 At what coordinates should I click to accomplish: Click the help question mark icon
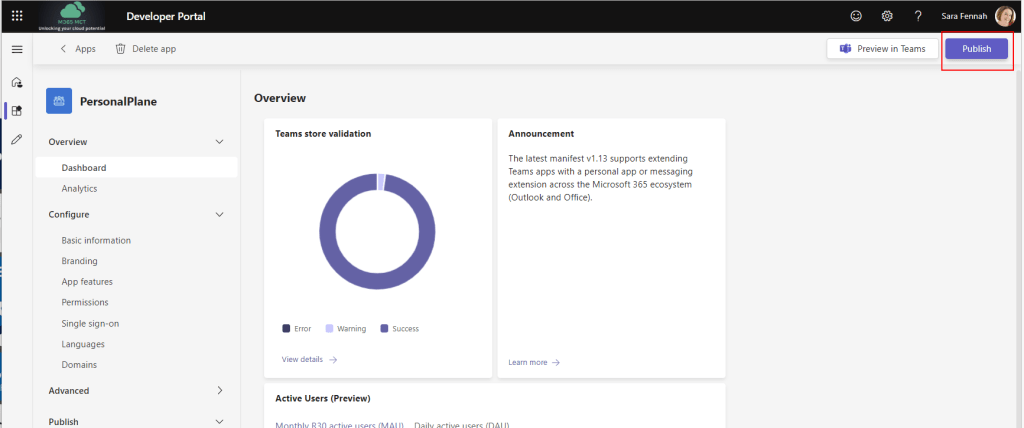point(918,16)
